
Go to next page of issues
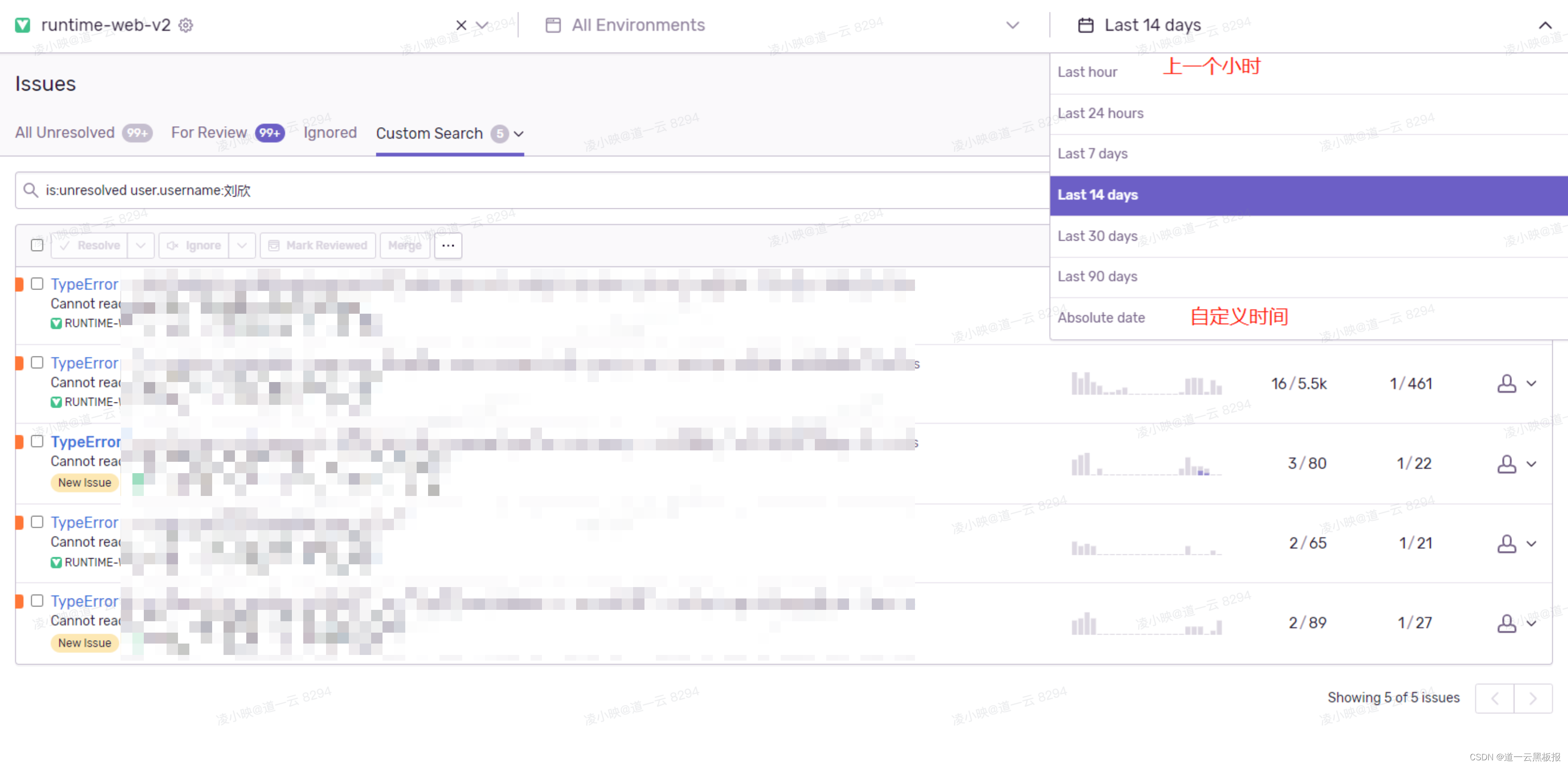coord(1532,699)
